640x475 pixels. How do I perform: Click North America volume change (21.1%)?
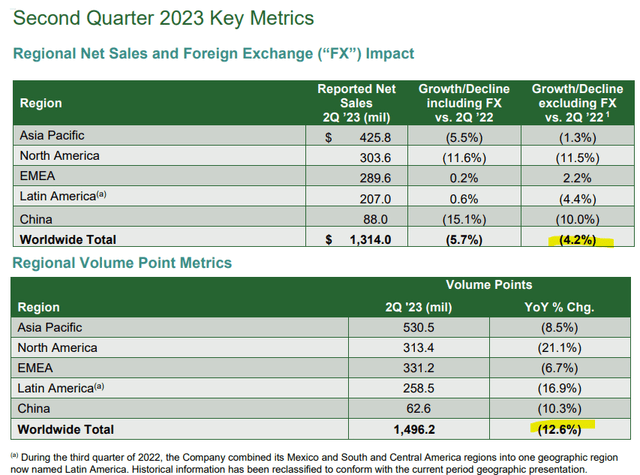(x=559, y=348)
